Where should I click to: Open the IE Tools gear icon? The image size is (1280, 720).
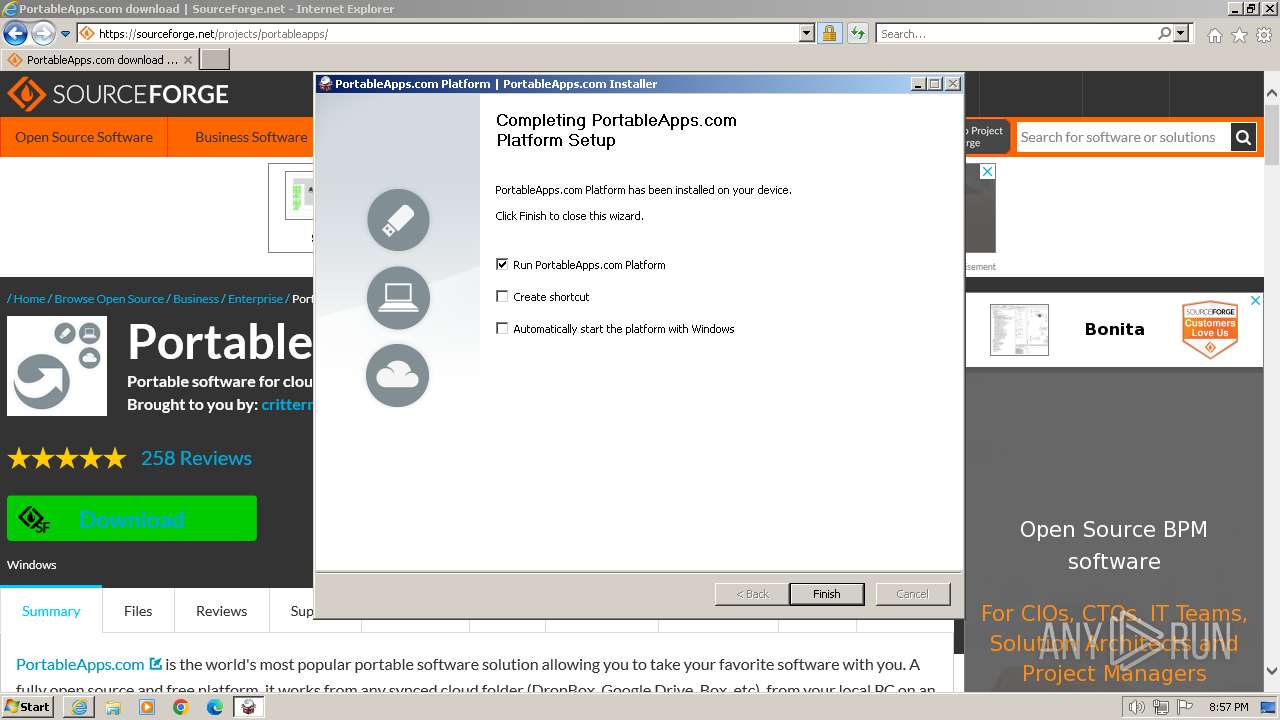[x=1264, y=35]
